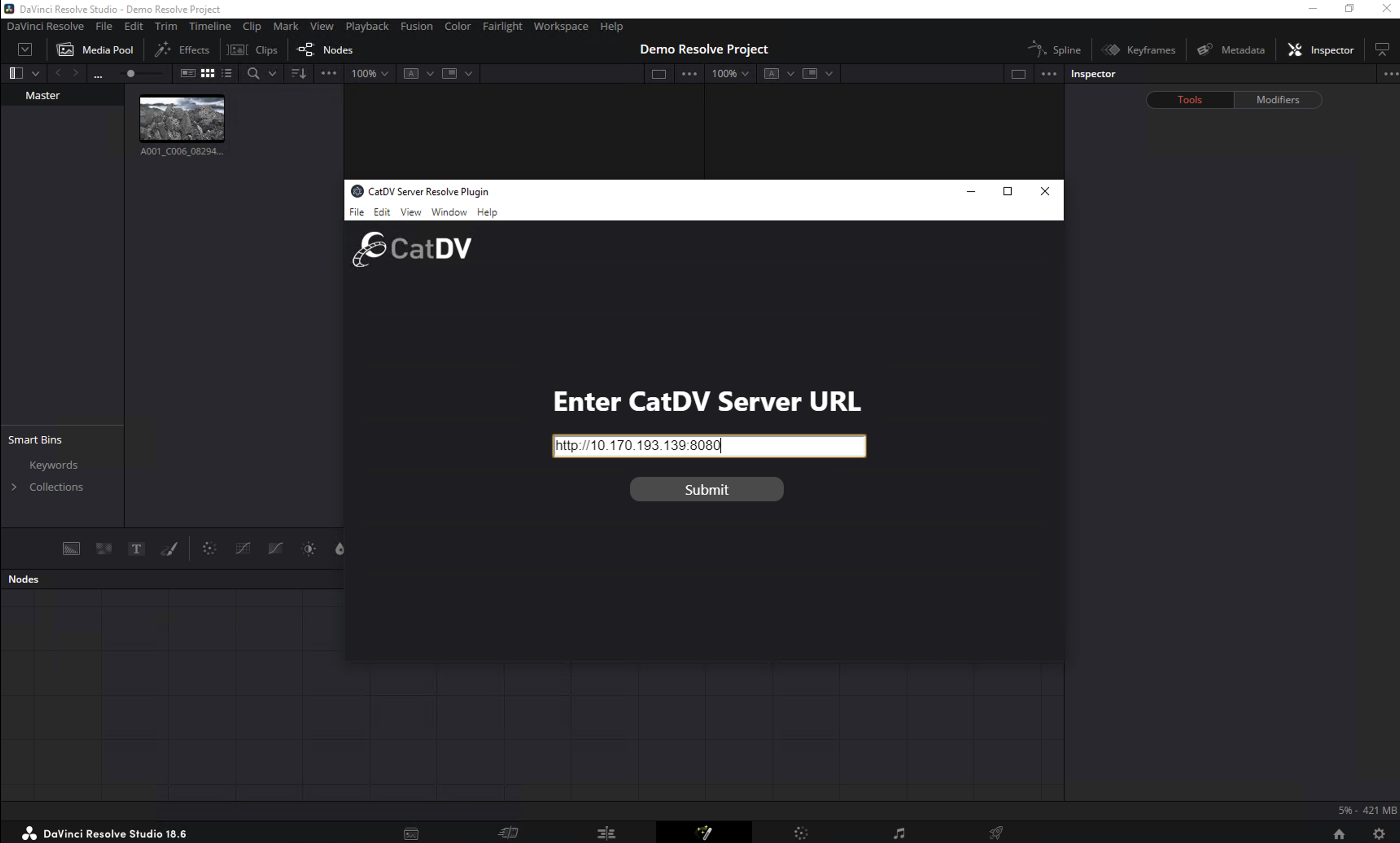The image size is (1400, 843).
Task: Switch to the Cut page icon
Action: pyautogui.click(x=508, y=833)
